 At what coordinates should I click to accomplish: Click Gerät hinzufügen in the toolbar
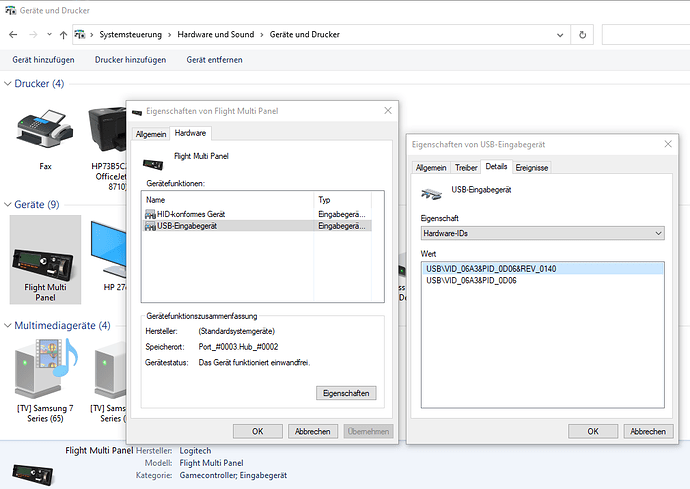click(x=43, y=60)
